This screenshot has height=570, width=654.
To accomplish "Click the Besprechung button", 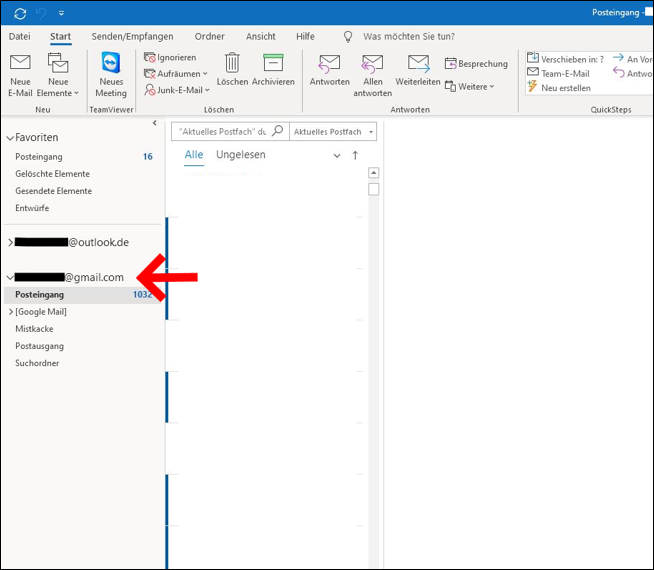I will 476,64.
